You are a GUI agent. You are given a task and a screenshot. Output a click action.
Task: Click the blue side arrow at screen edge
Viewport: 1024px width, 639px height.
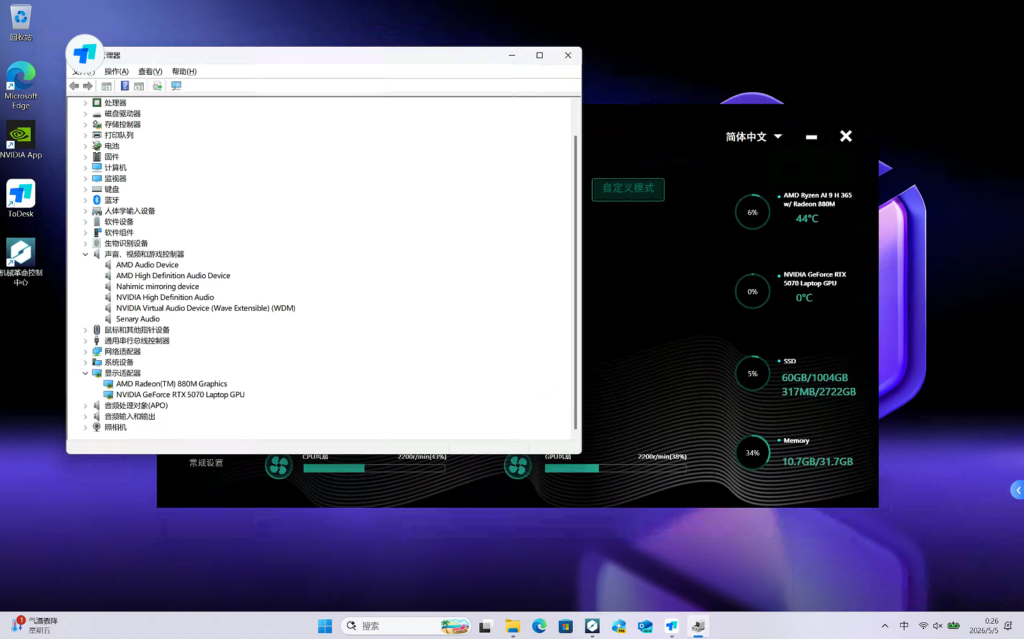(1017, 490)
